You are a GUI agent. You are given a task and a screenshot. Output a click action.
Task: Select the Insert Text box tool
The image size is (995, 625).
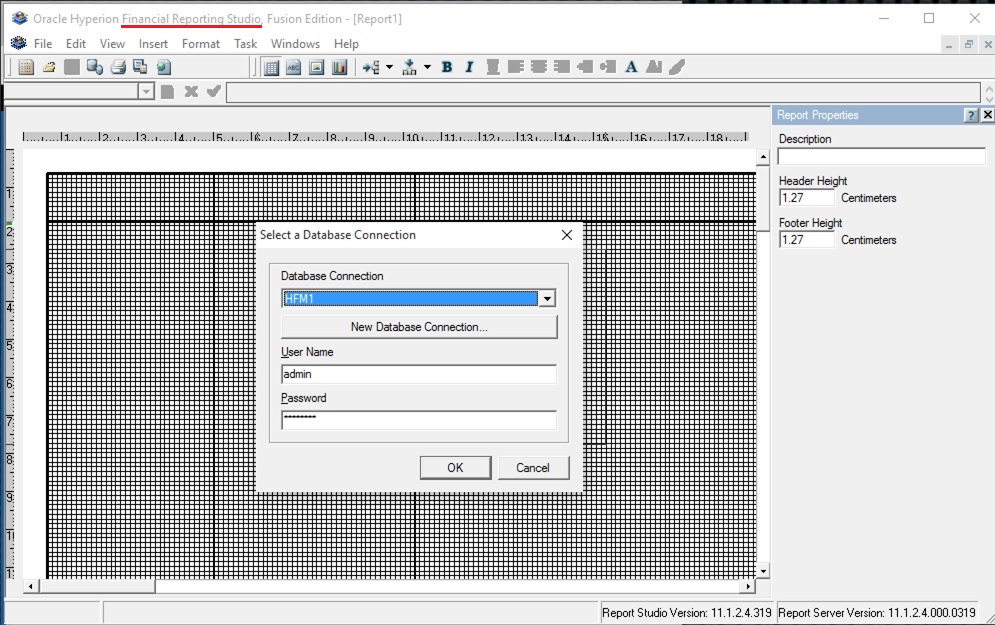click(x=294, y=67)
